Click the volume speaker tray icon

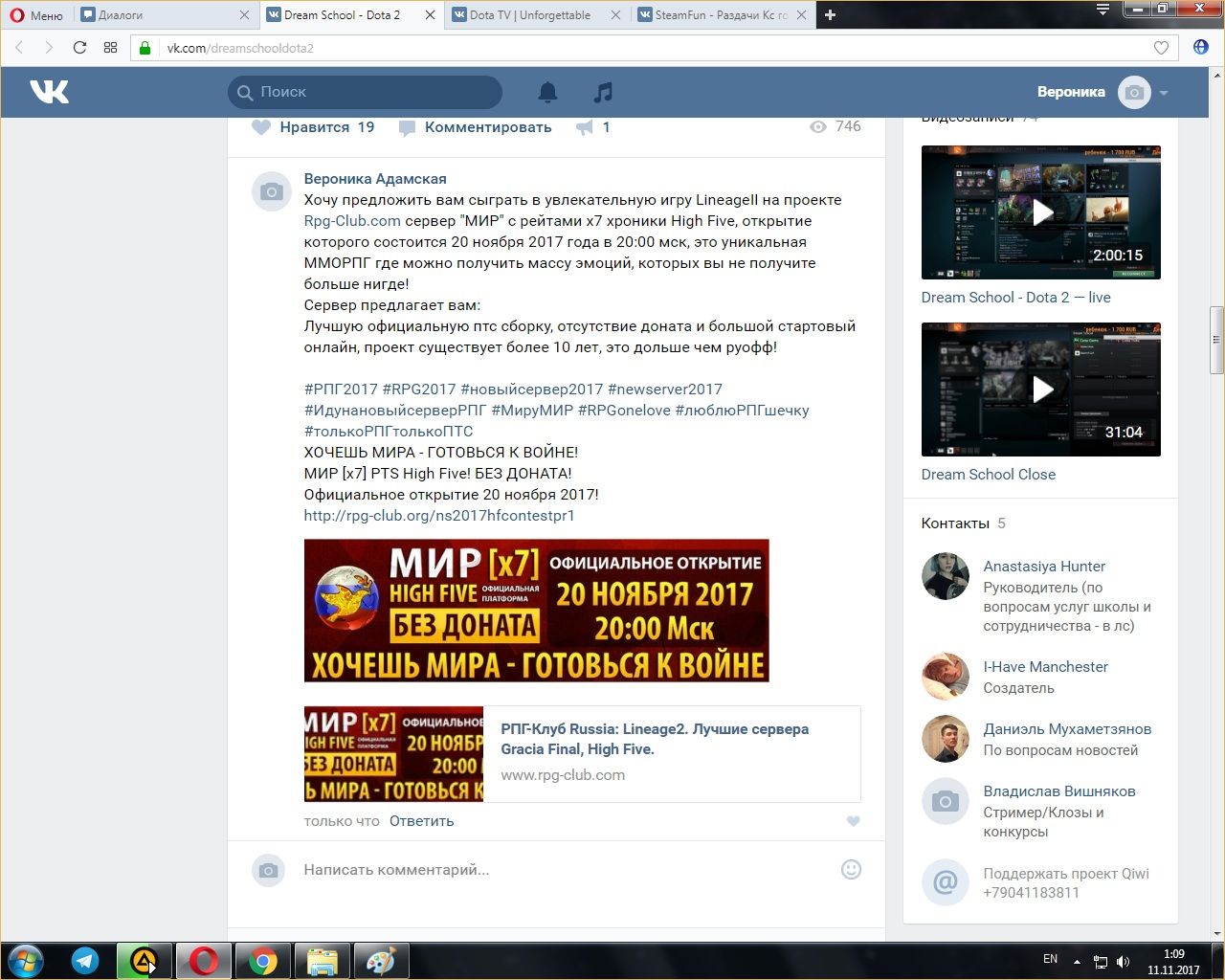(x=1123, y=961)
